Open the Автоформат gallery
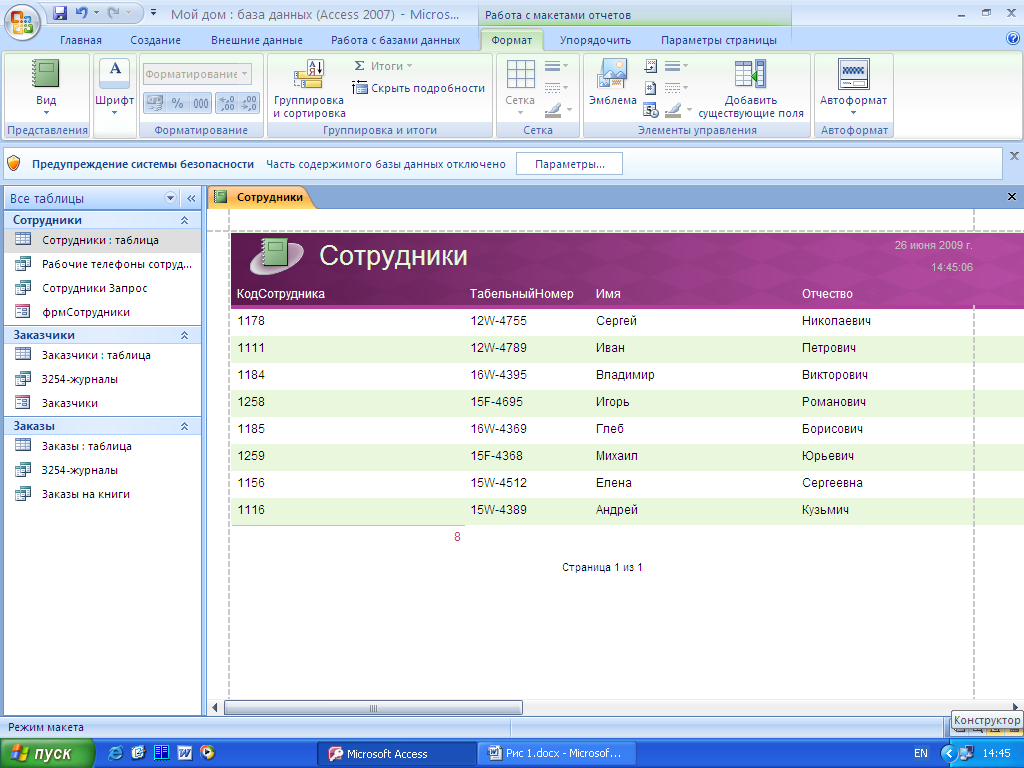 pos(854,88)
